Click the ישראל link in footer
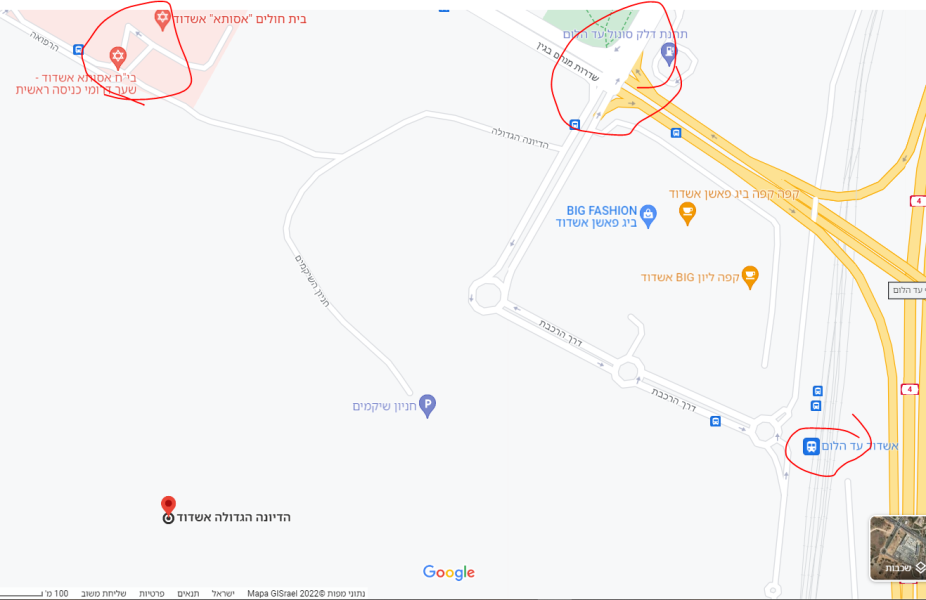Viewport: 926px width, 600px height. (x=223, y=594)
